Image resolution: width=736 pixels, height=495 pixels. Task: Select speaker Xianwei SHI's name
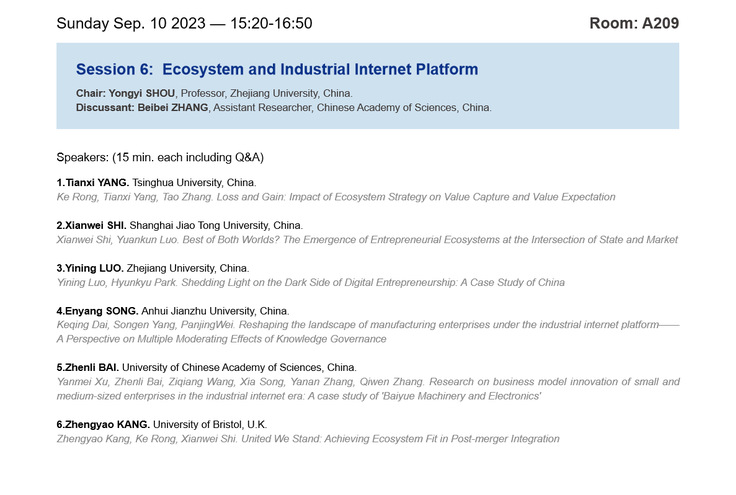[x=97, y=226]
